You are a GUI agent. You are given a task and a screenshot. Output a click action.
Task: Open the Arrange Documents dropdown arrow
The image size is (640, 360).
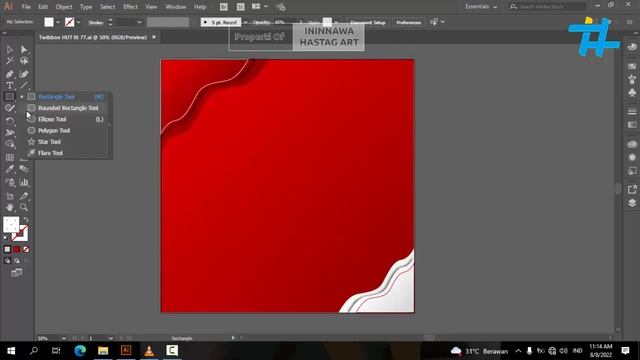coord(266,7)
